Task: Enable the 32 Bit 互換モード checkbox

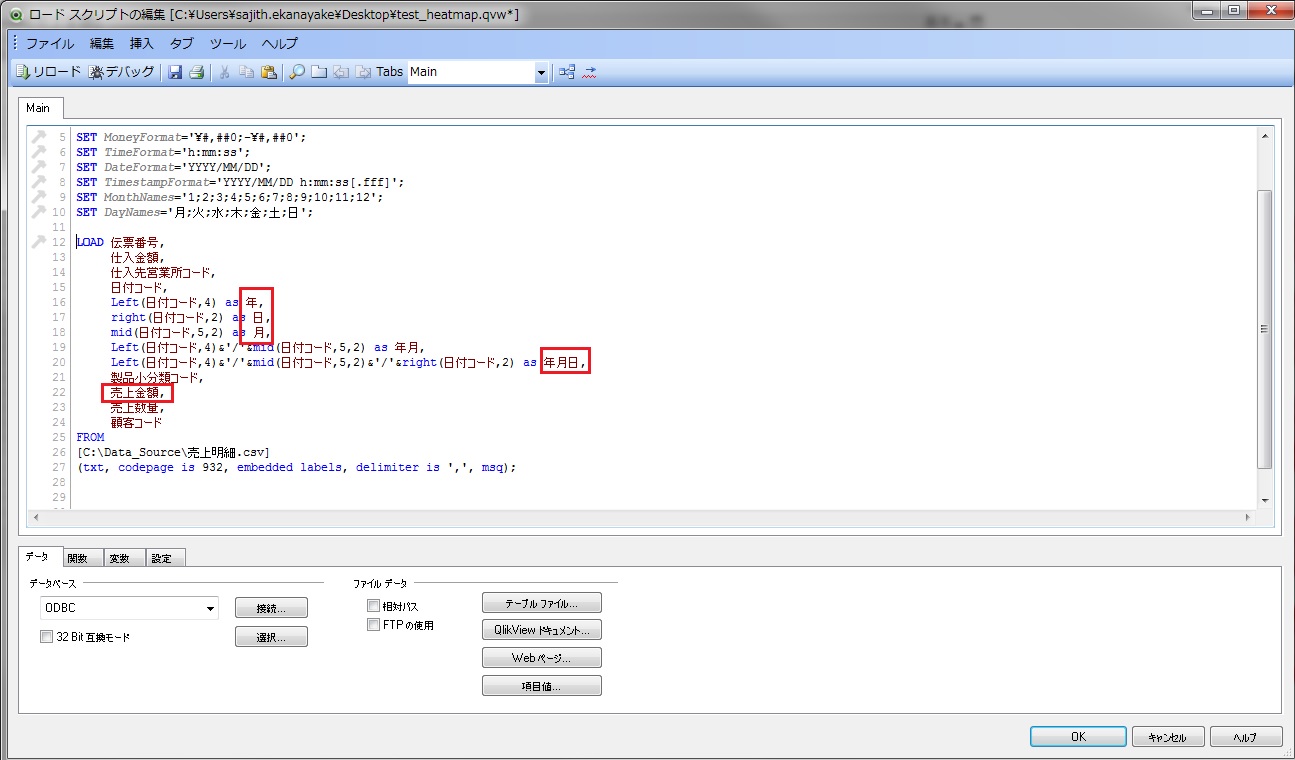Action: coord(47,637)
